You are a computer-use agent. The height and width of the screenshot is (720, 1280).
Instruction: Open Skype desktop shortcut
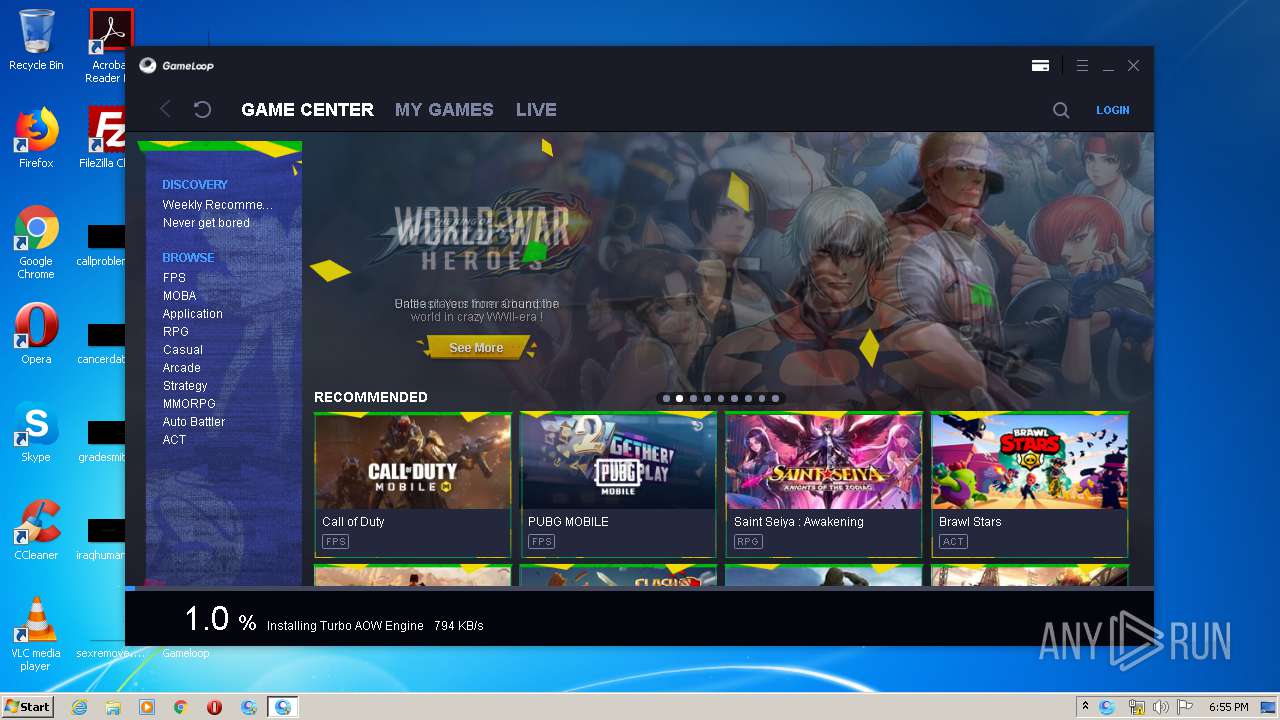[x=36, y=432]
